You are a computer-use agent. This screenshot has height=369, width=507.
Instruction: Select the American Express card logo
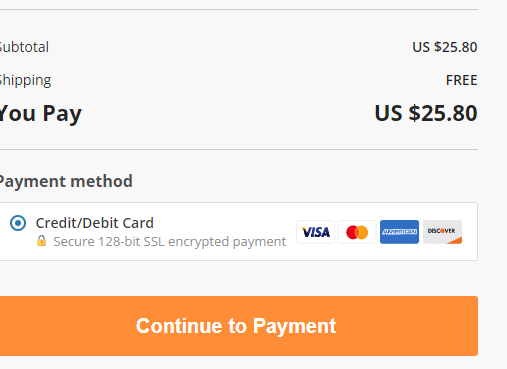[x=399, y=232]
